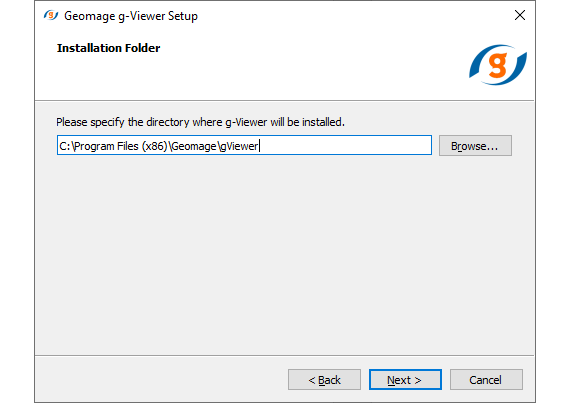Screen dimensions: 570x403
Task: Focus the installation directory path field
Action: 244,145
